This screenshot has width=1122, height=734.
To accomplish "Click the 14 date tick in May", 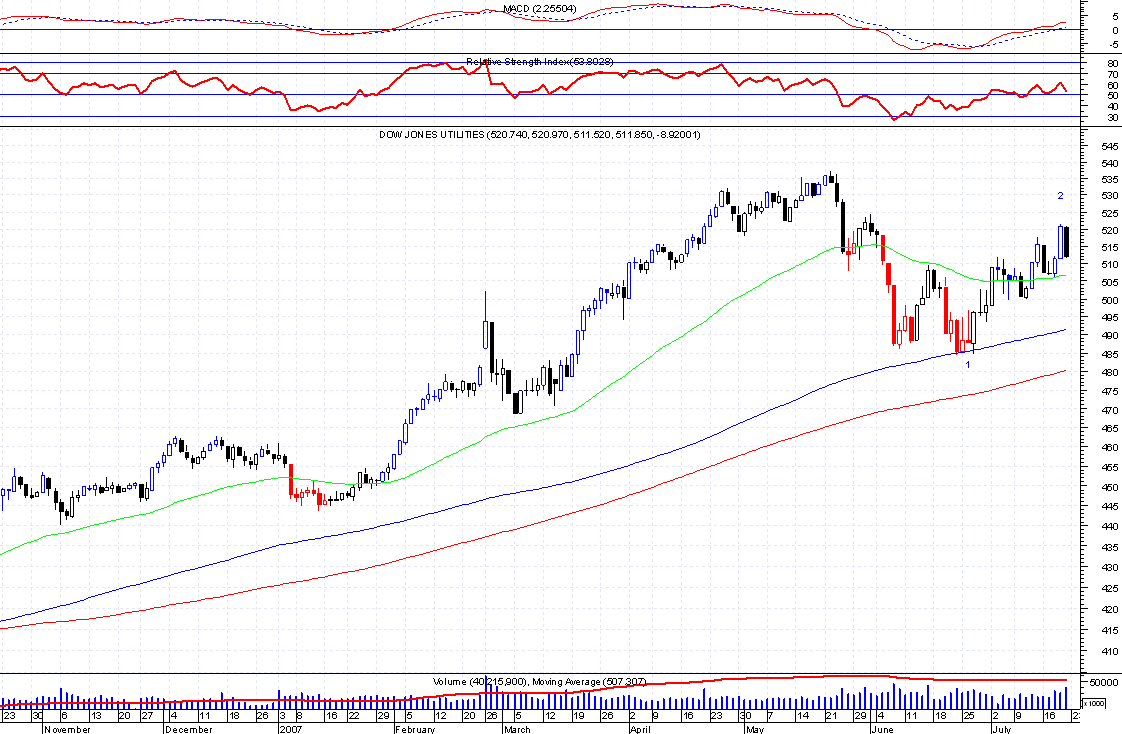I will [803, 715].
